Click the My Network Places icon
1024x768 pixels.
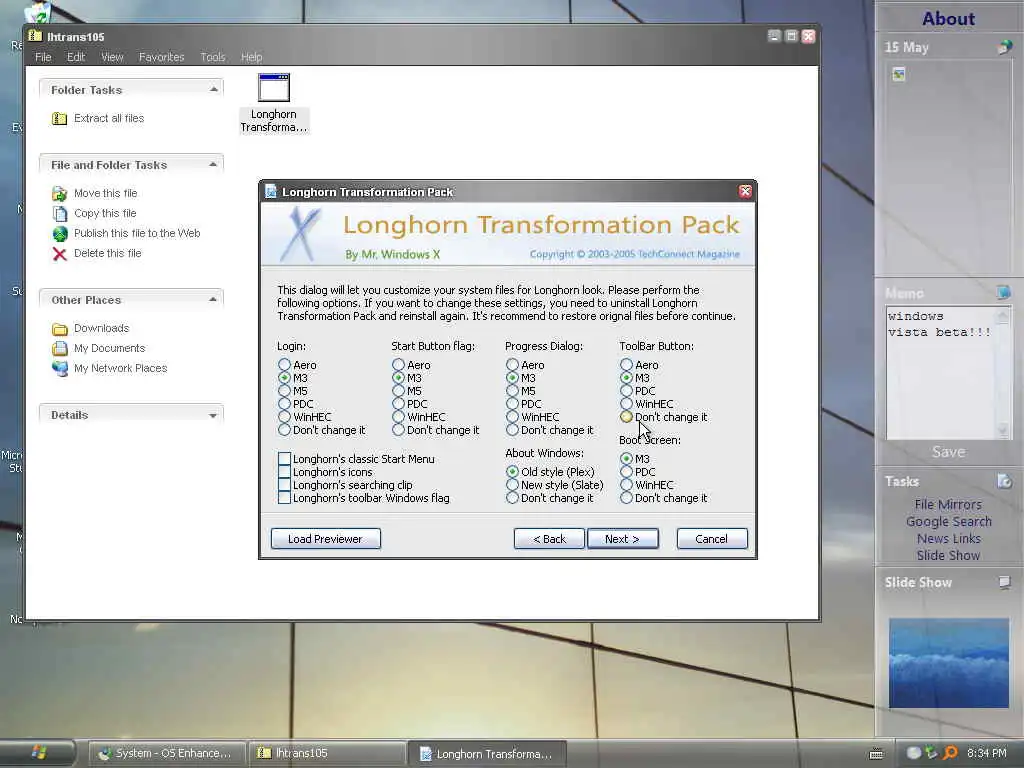59,368
